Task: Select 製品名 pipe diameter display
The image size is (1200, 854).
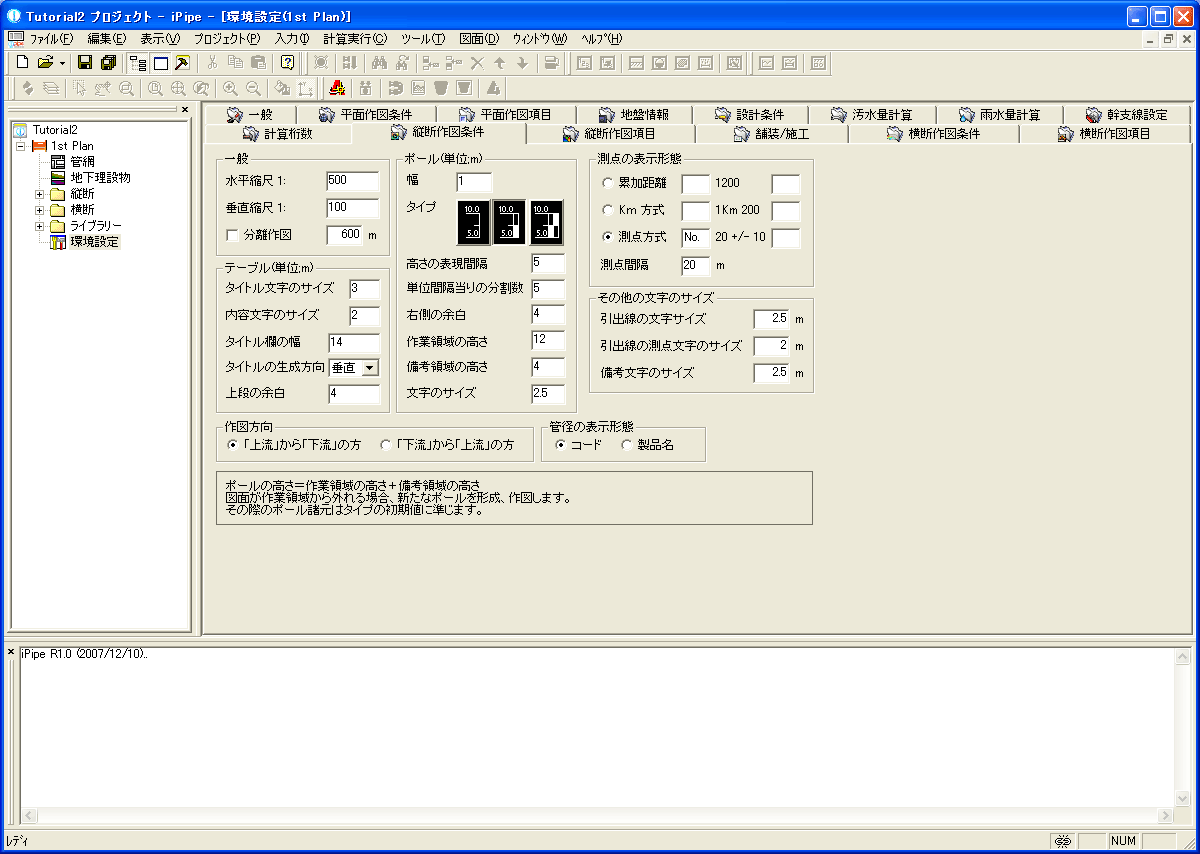Action: click(627, 445)
